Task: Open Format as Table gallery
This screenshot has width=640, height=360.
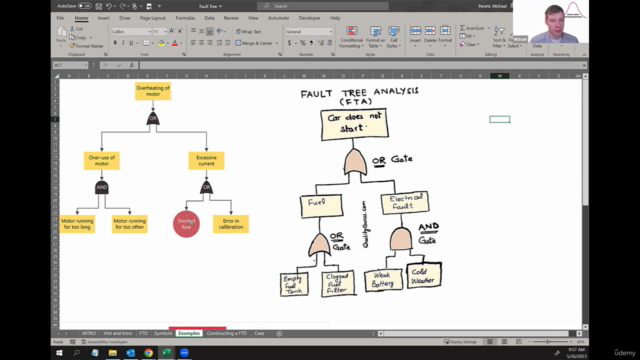Action: coord(375,37)
